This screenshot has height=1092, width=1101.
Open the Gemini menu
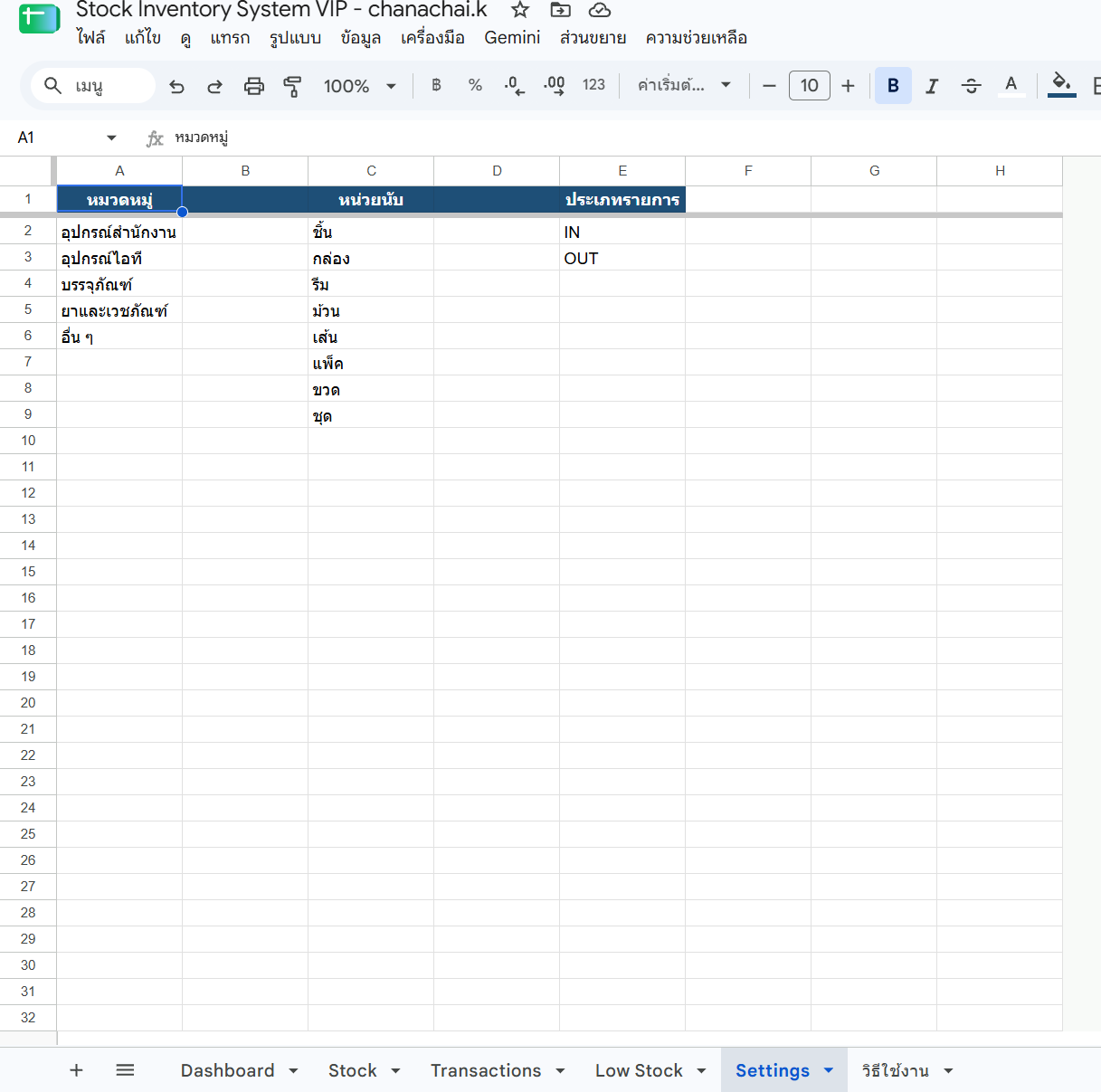pos(512,38)
